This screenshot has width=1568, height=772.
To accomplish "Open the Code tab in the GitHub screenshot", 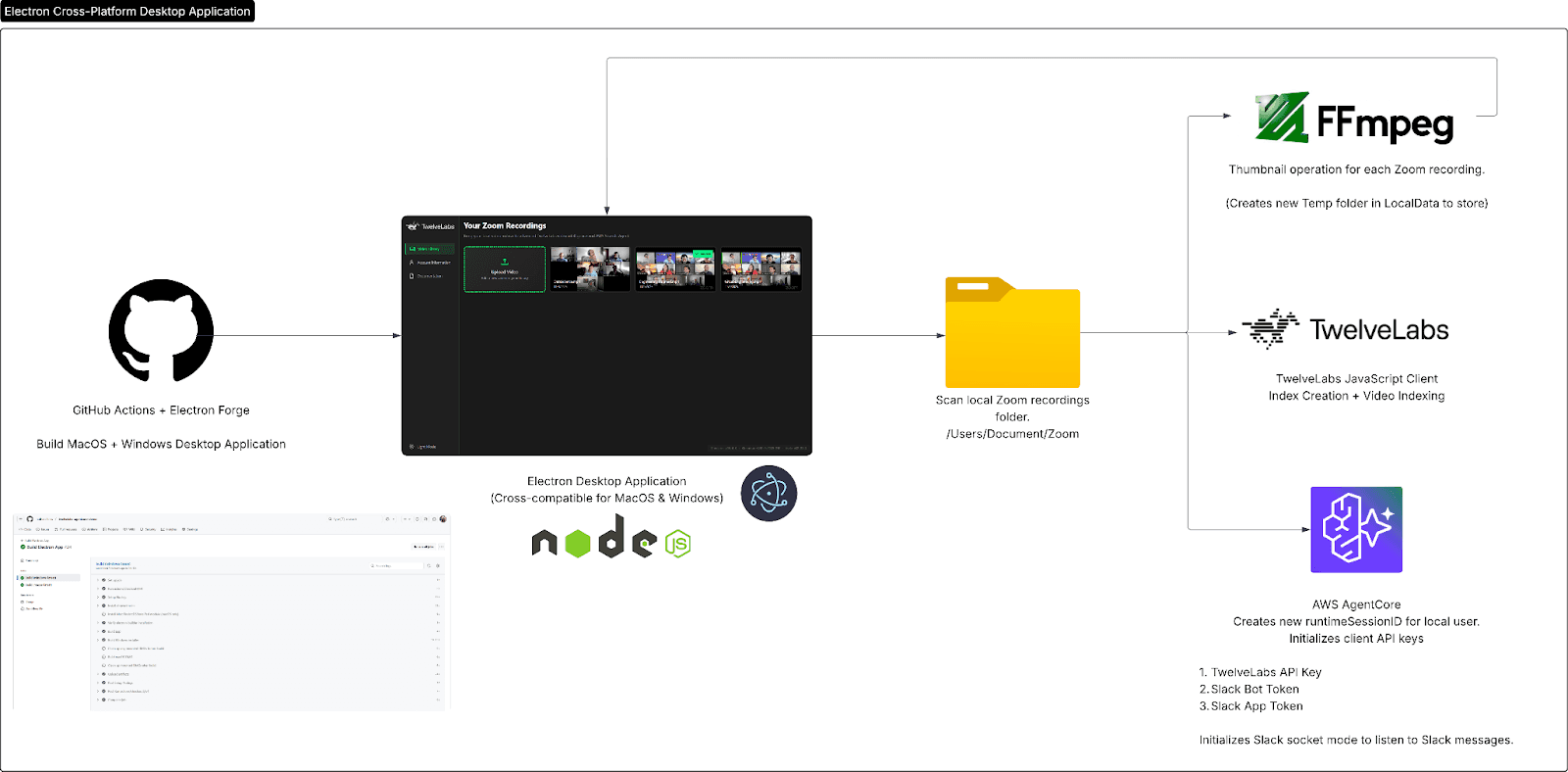I will 24,529.
